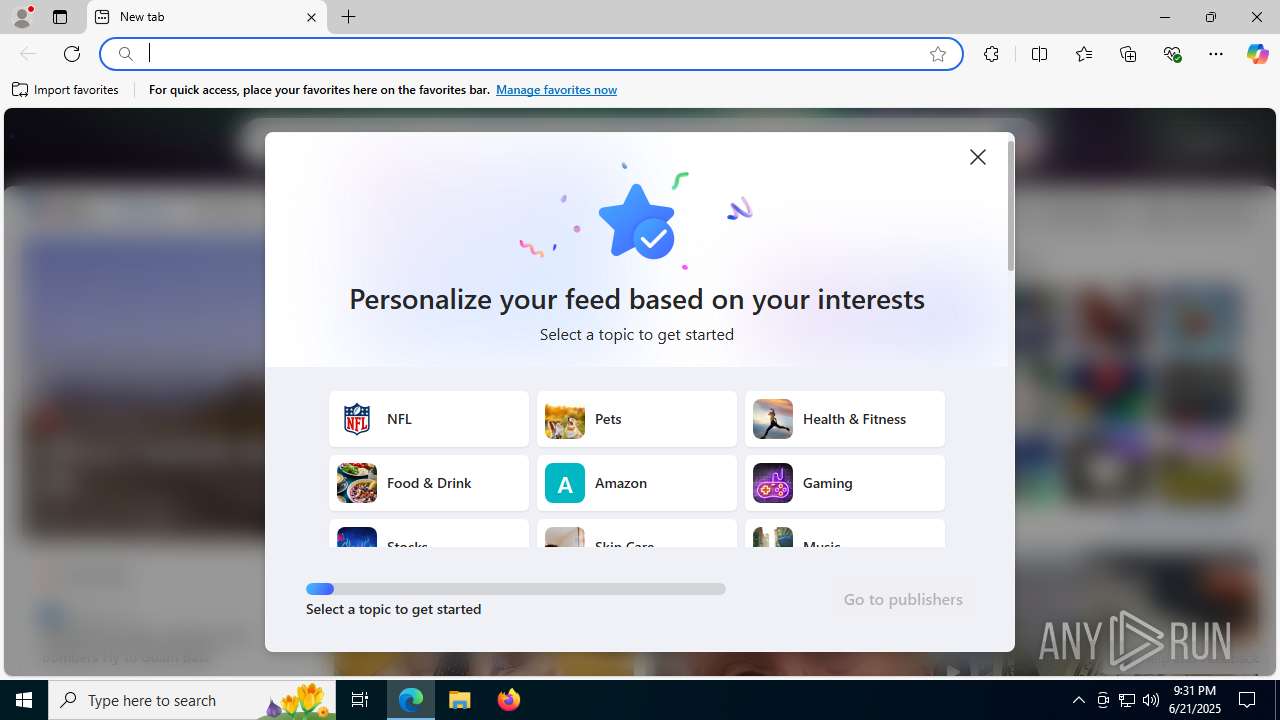The image size is (1280, 720).
Task: Open the Favorites list icon
Action: (1084, 54)
